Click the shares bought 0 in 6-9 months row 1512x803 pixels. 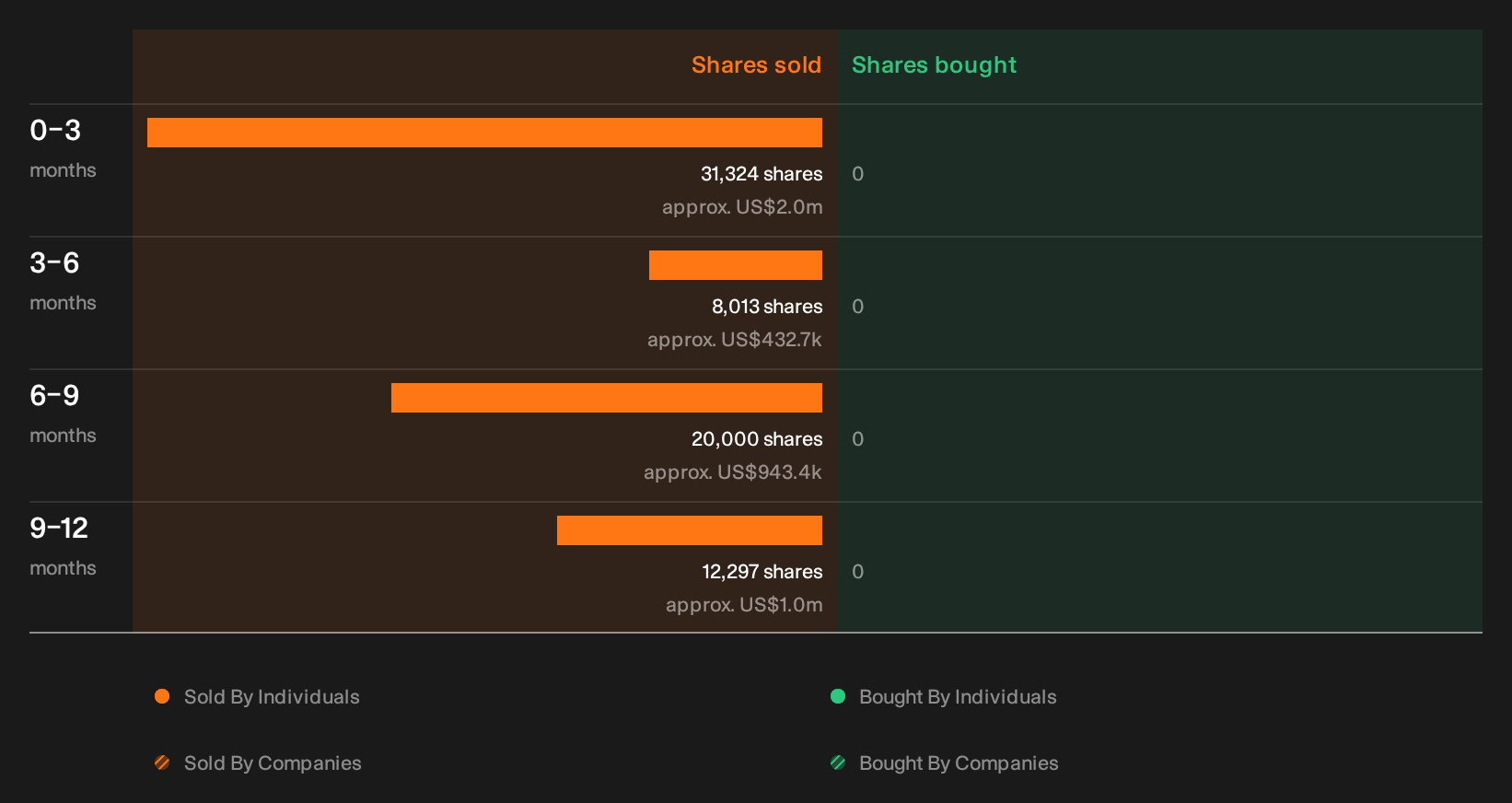(x=857, y=439)
